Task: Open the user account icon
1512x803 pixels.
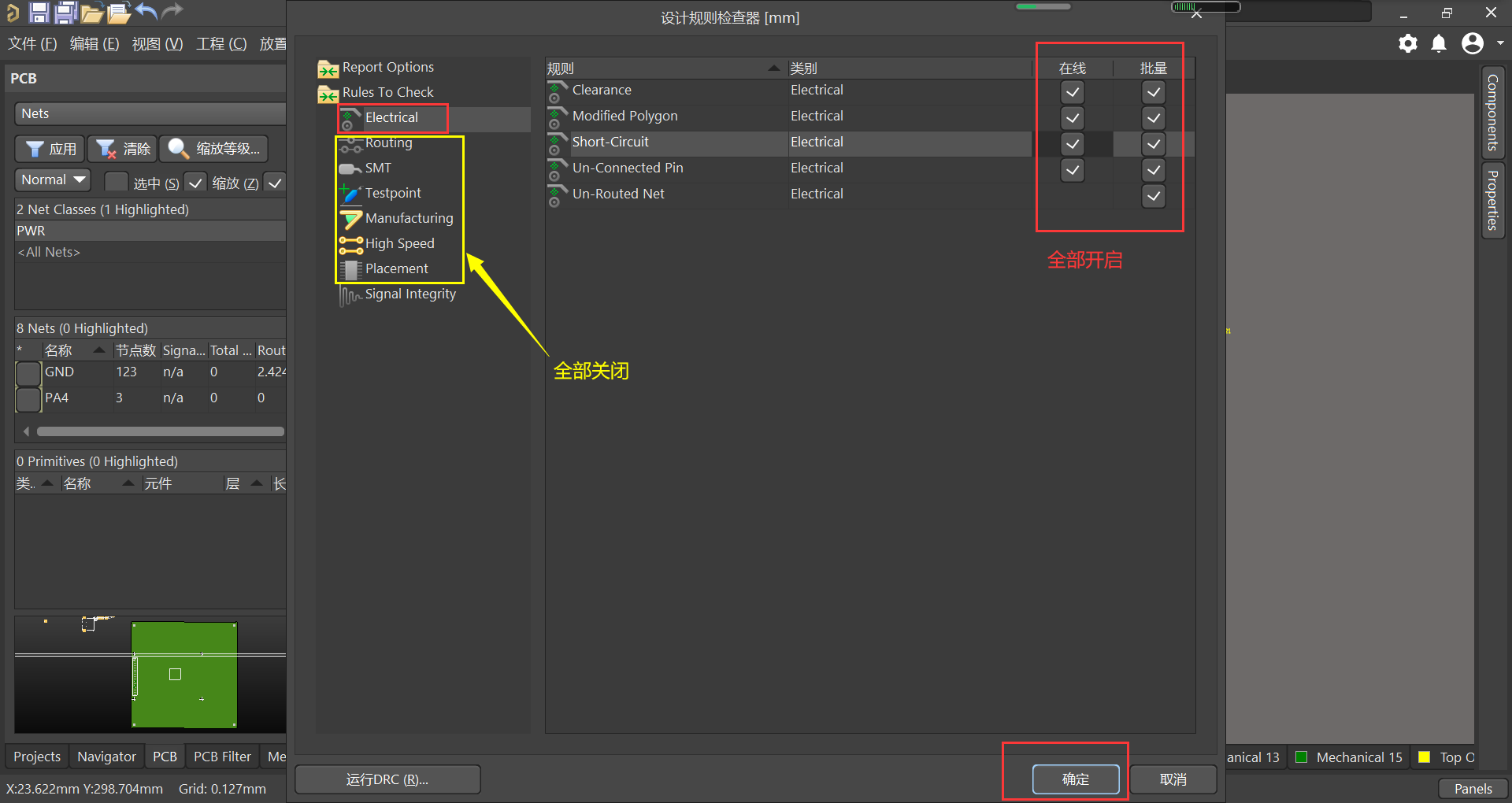Action: (1473, 43)
